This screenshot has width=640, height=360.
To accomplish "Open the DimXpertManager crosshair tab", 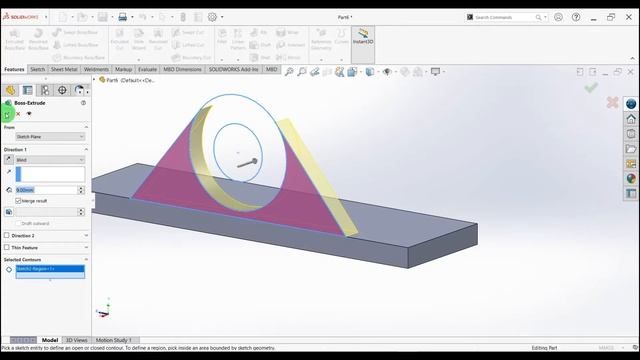I will point(62,90).
